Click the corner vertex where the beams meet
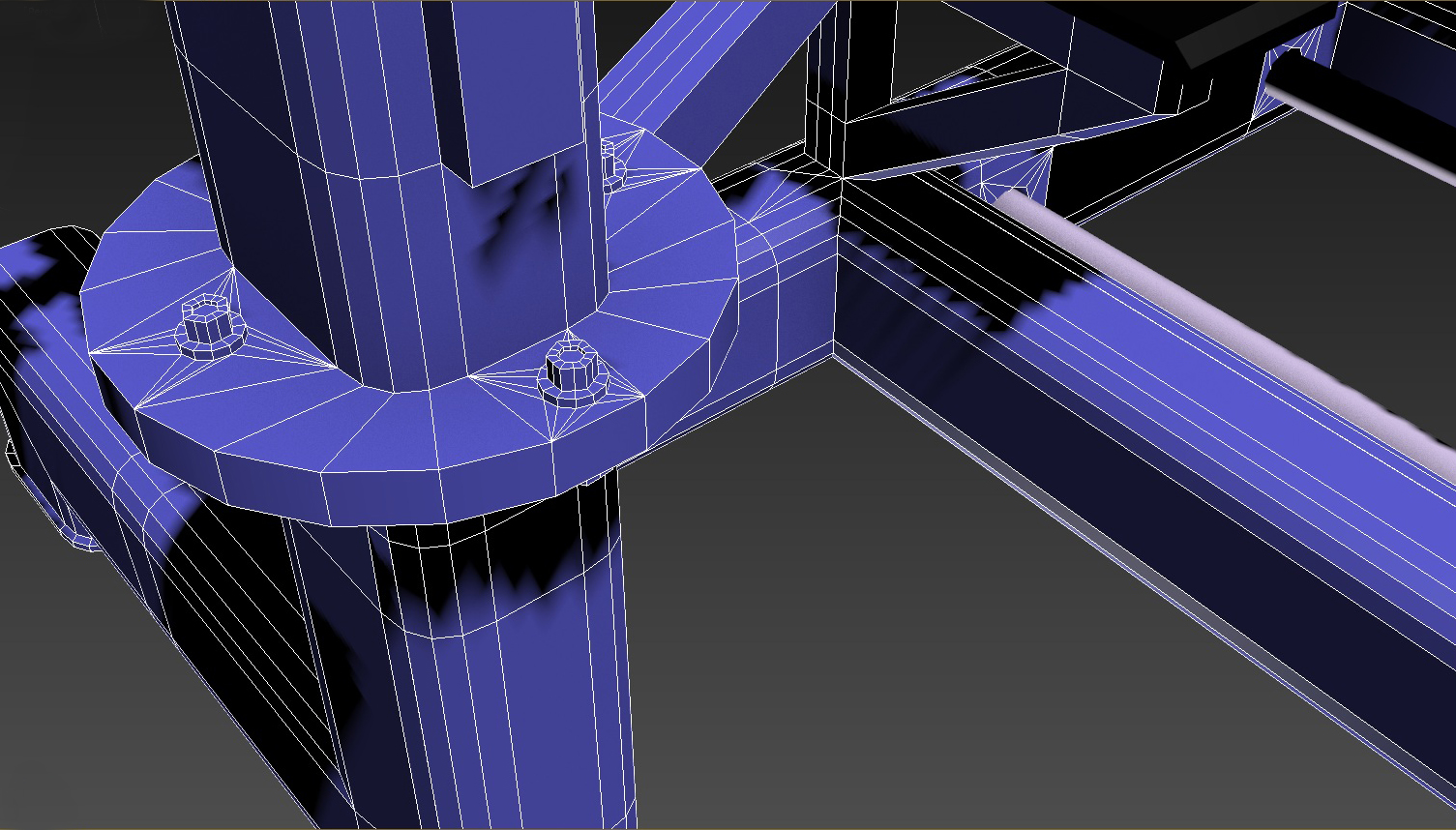Screen dimensions: 1456x830 844,177
